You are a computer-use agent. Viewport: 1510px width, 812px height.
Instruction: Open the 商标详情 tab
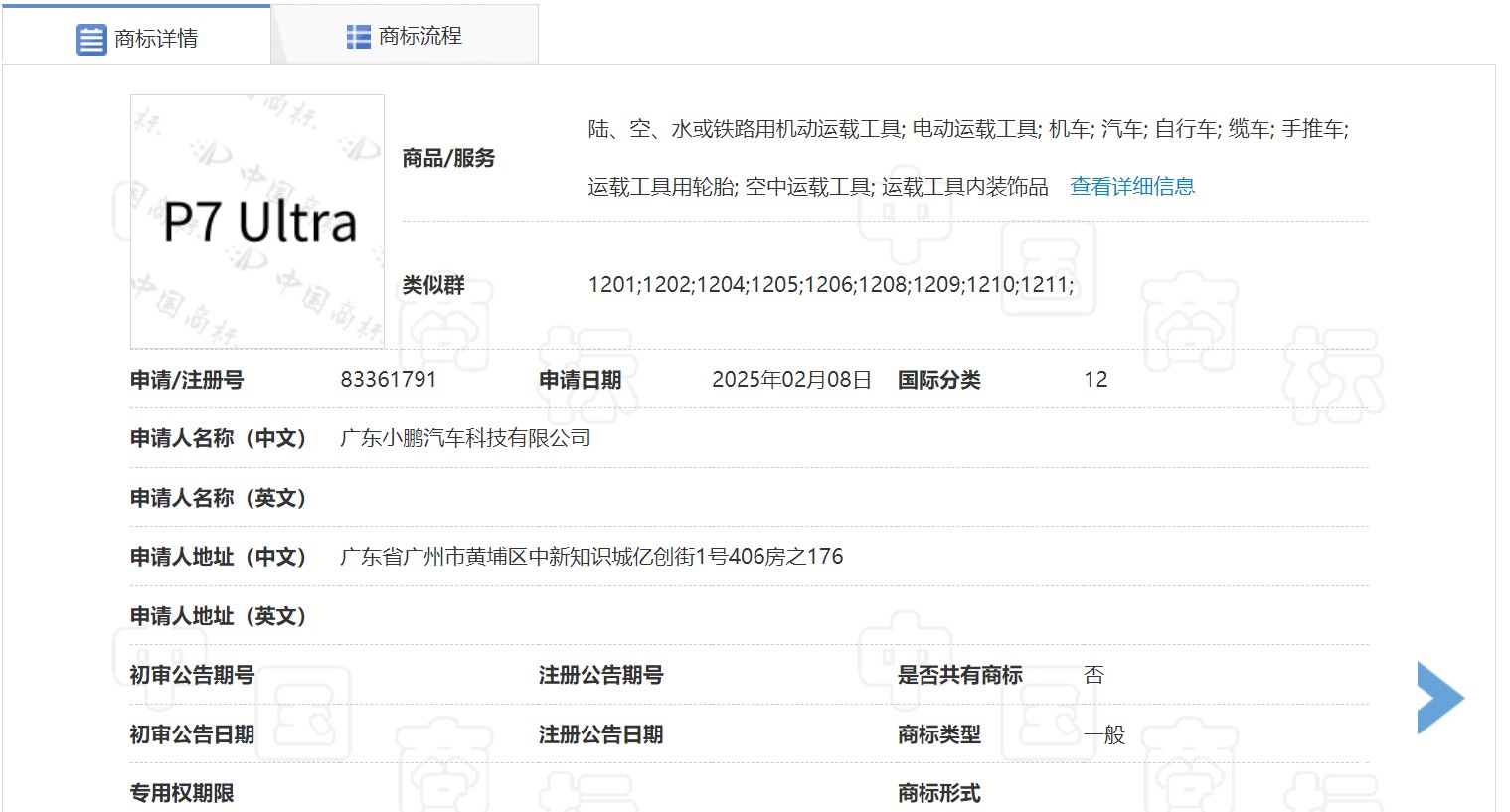point(136,37)
